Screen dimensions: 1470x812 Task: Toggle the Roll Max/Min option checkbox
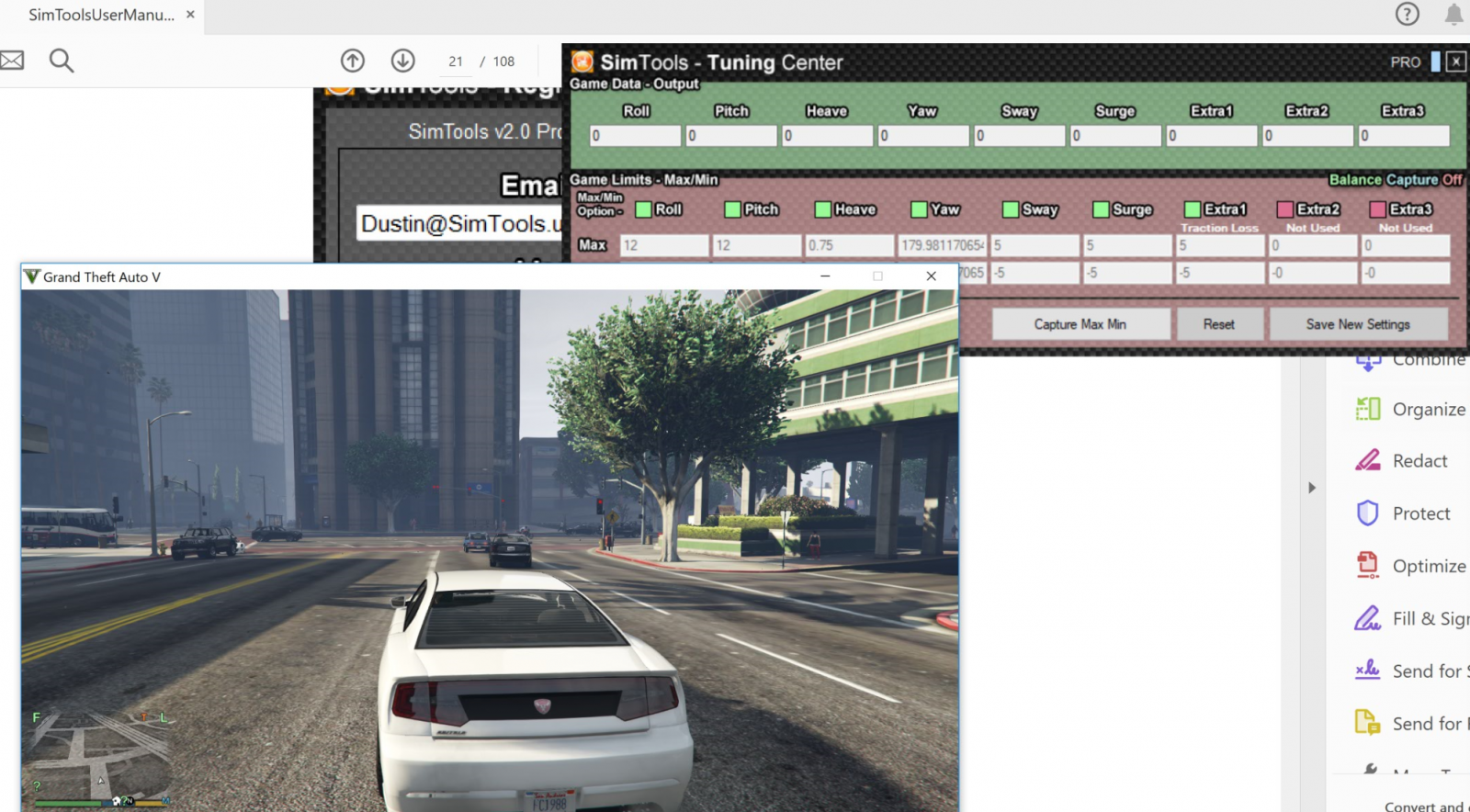pos(643,209)
